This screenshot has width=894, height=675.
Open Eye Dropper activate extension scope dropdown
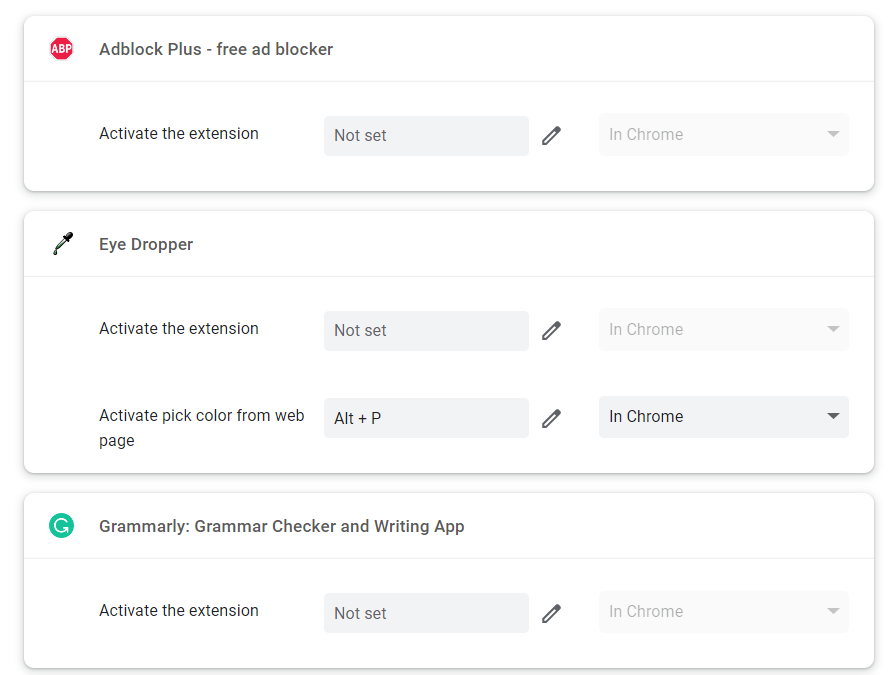724,330
